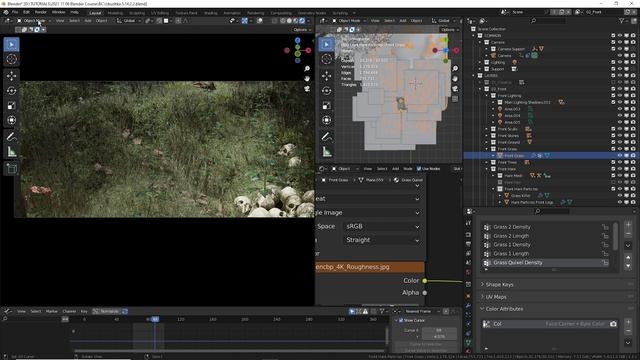Click the Col attribute render camera icon
This screenshot has width=640, height=360.
[x=613, y=324]
